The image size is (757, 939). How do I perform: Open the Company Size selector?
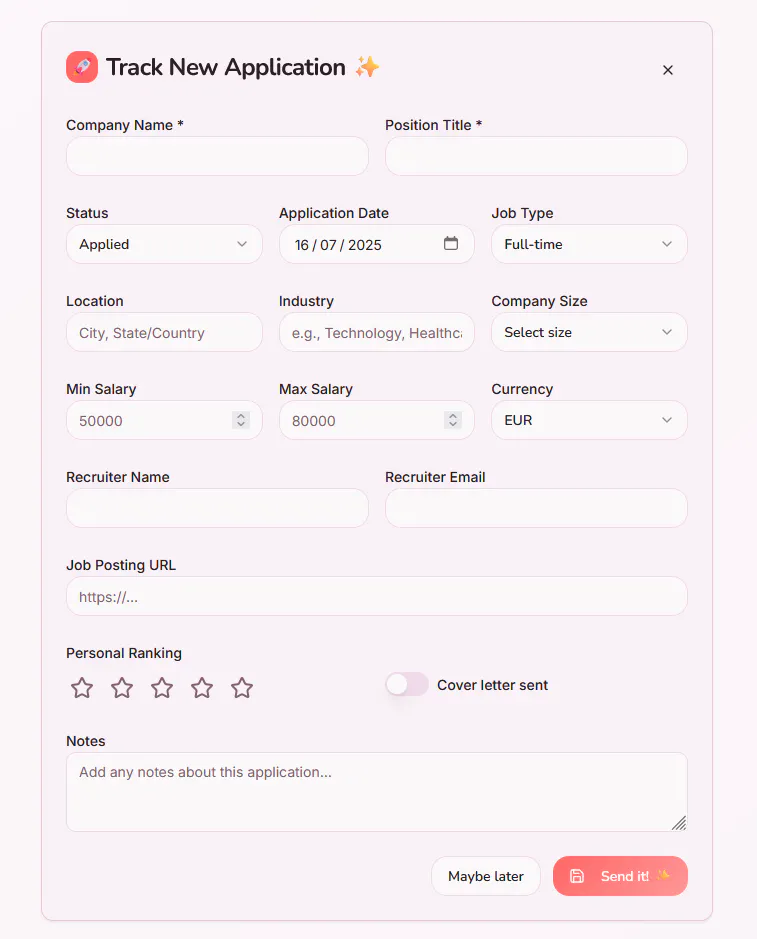click(x=589, y=332)
